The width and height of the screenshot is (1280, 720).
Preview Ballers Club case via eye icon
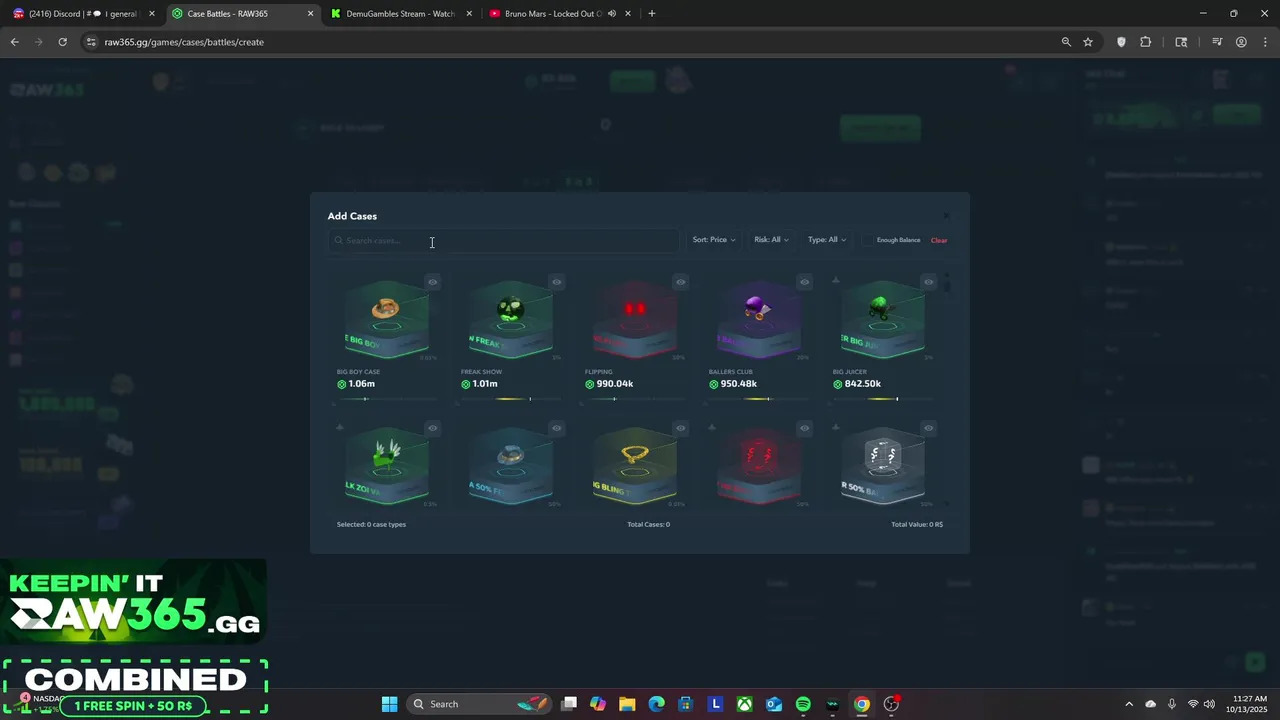pos(805,282)
